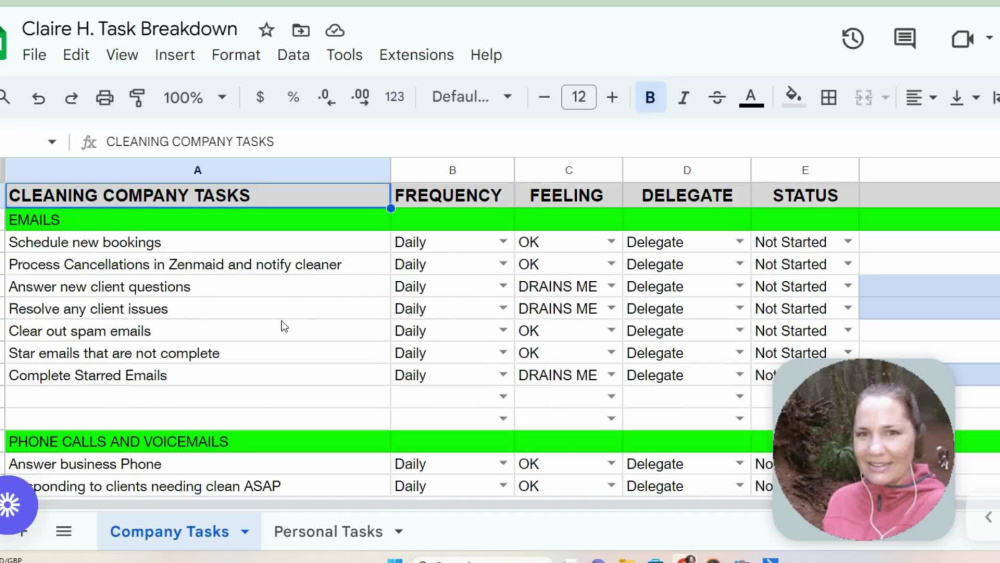Image resolution: width=1000 pixels, height=563 pixels.
Task: Increase decimal places
Action: click(x=360, y=97)
